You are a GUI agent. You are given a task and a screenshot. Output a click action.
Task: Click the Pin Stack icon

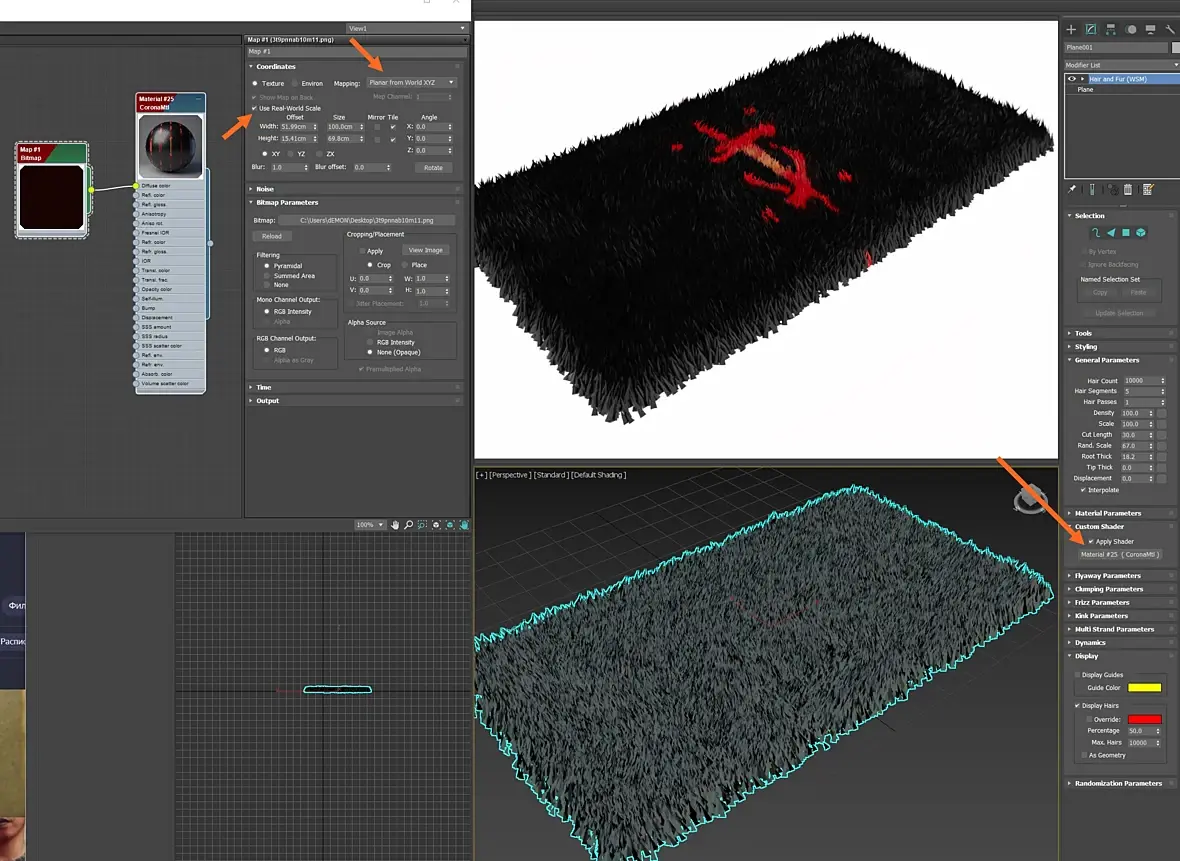[x=1072, y=190]
